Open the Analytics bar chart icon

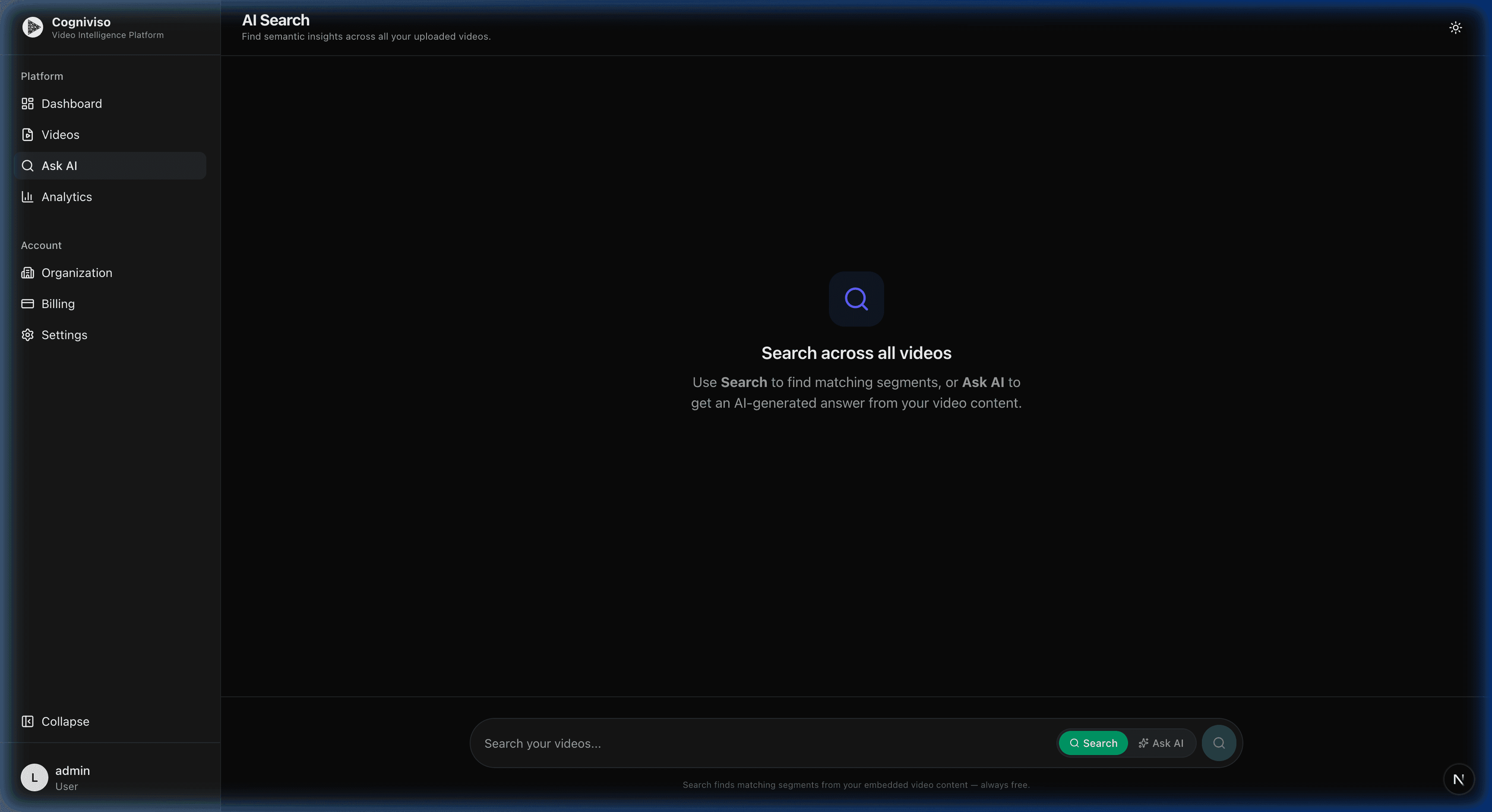click(x=27, y=197)
